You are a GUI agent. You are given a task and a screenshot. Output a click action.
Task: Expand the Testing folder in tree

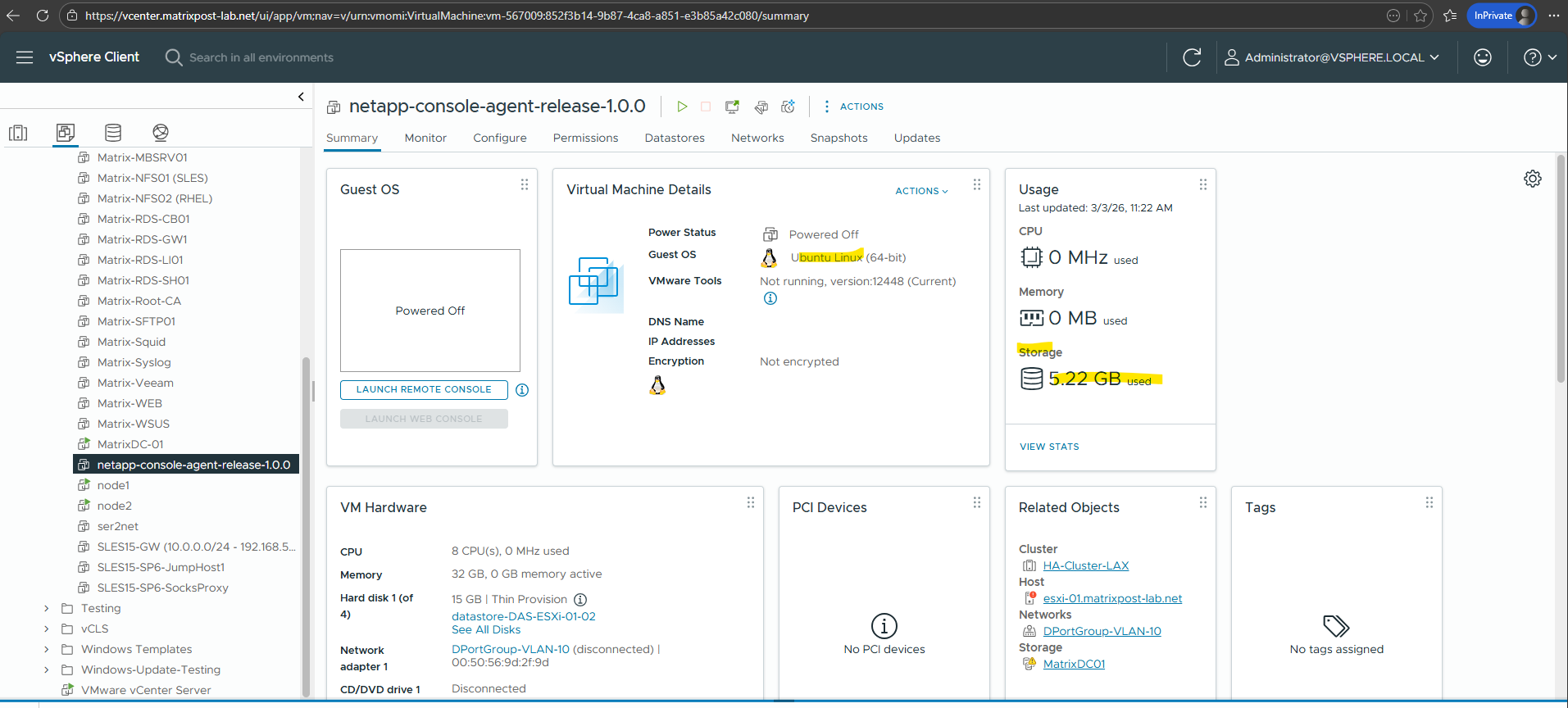[47, 608]
